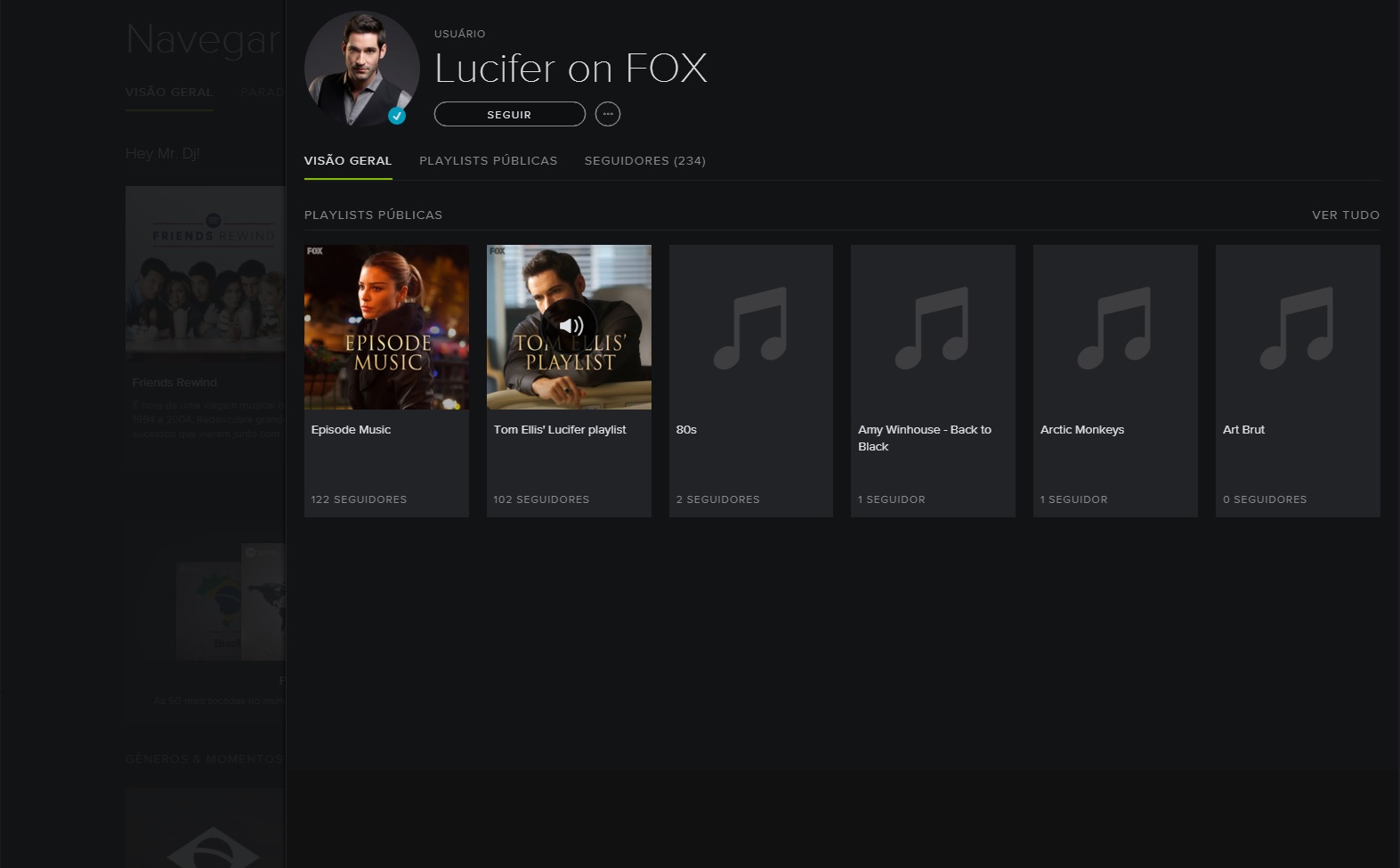This screenshot has height=868, width=1400.
Task: Open the Amy Winehouse playlist music note cover
Action: pyautogui.click(x=933, y=328)
